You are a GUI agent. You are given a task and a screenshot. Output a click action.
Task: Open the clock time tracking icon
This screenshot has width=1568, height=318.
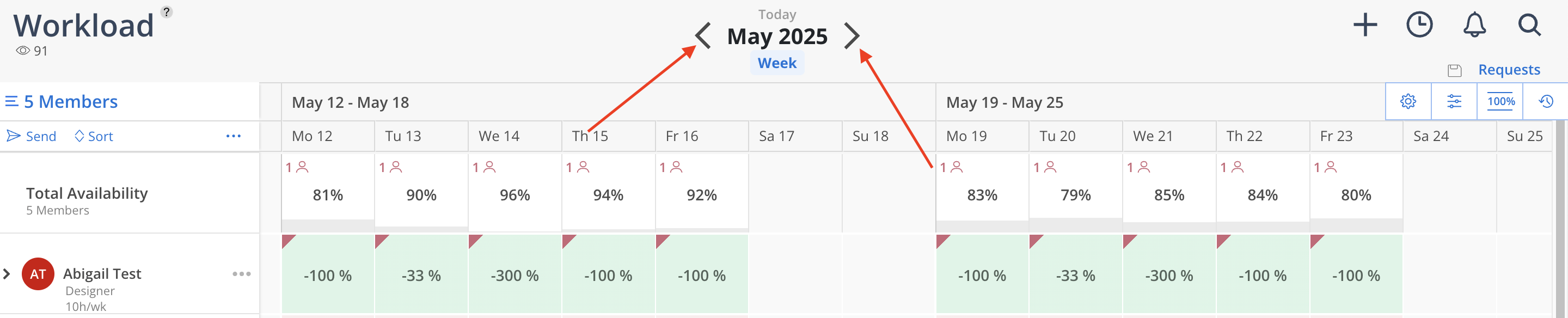(x=1419, y=25)
